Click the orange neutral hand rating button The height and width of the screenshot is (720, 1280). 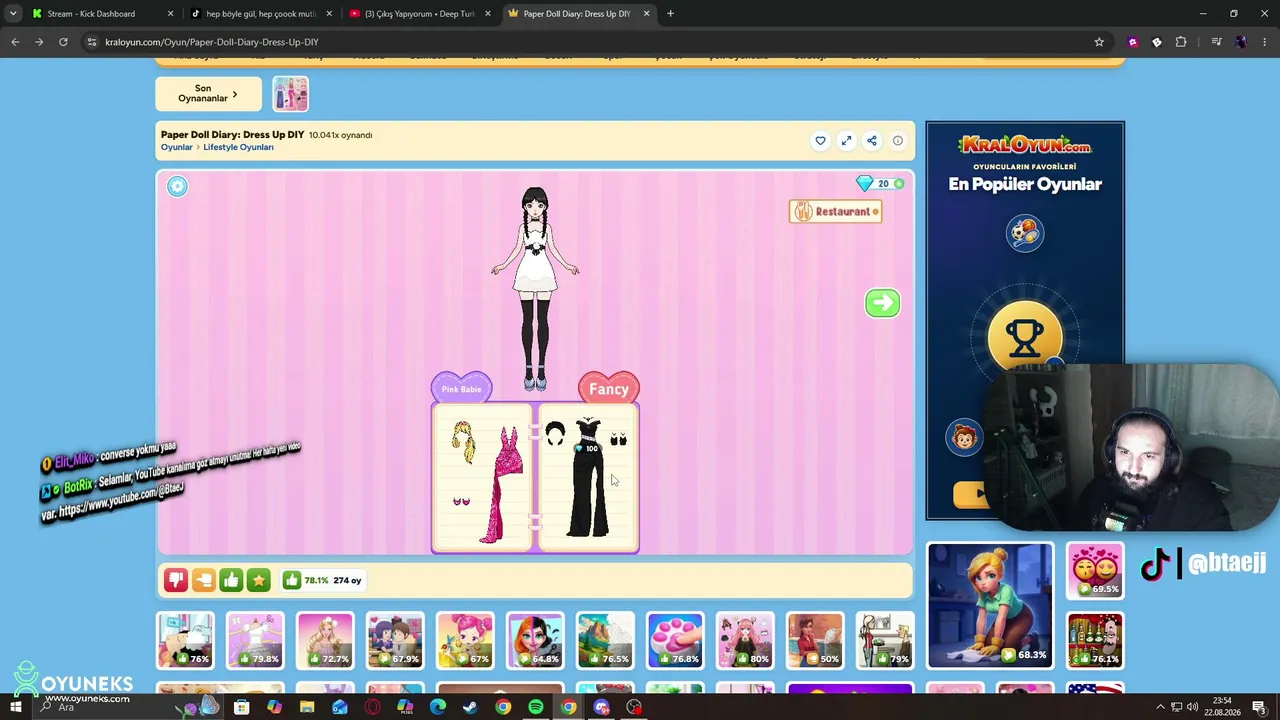coord(203,580)
